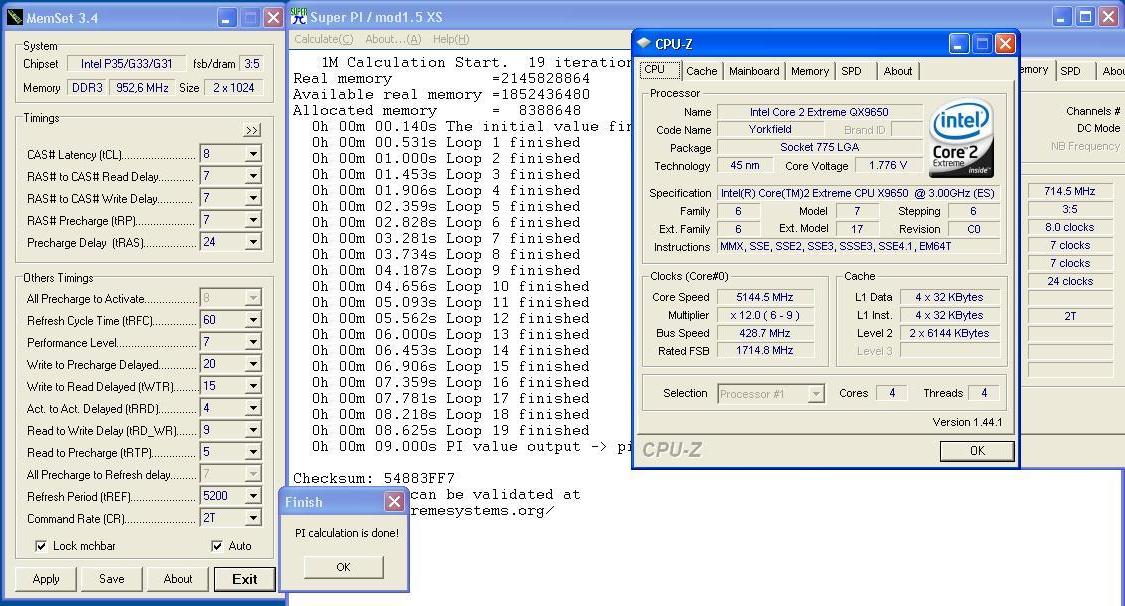Click the Rated FSB 1714.8 MHz value

click(x=764, y=351)
